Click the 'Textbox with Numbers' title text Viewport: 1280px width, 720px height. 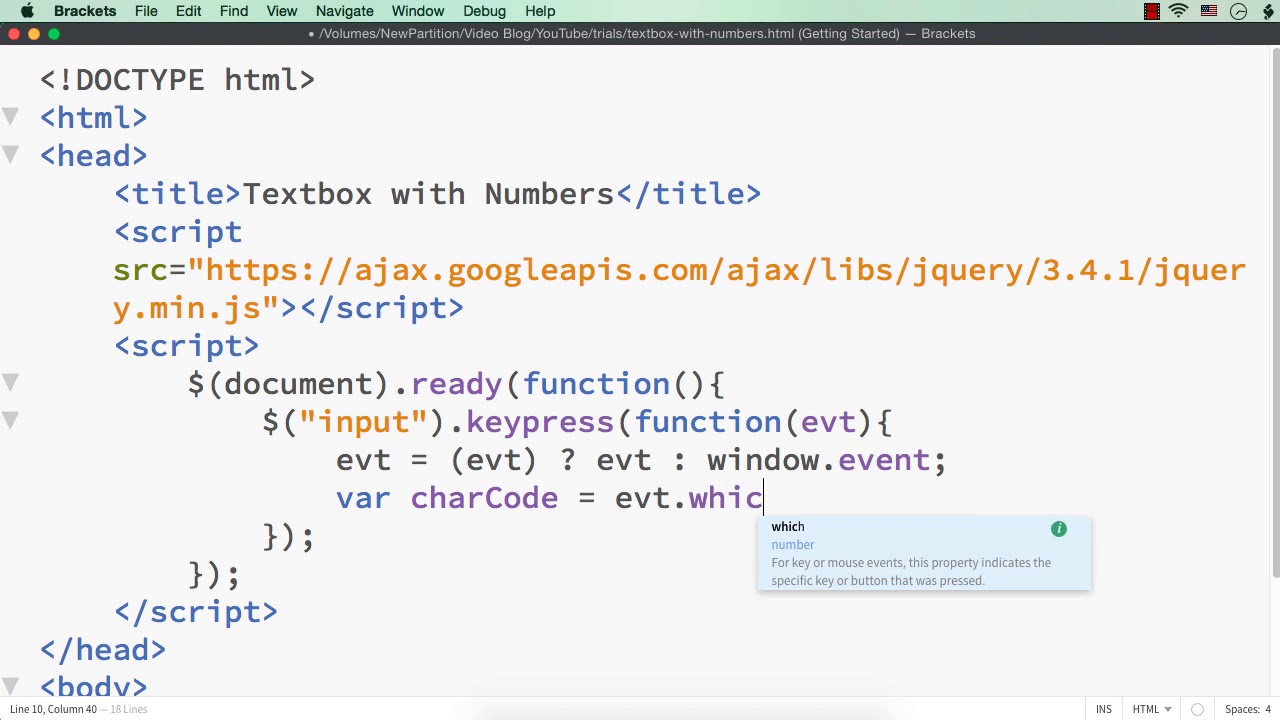(x=428, y=194)
